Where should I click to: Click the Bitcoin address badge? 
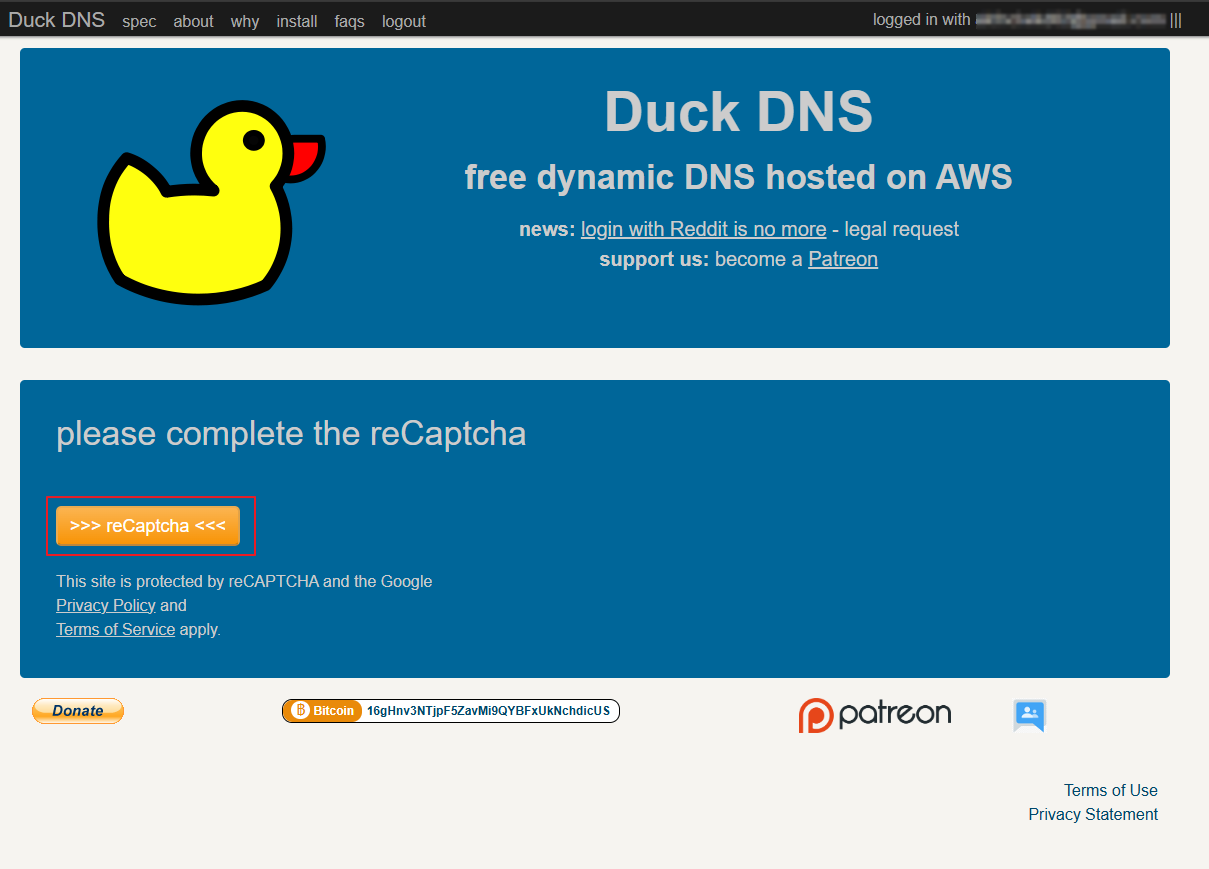451,711
